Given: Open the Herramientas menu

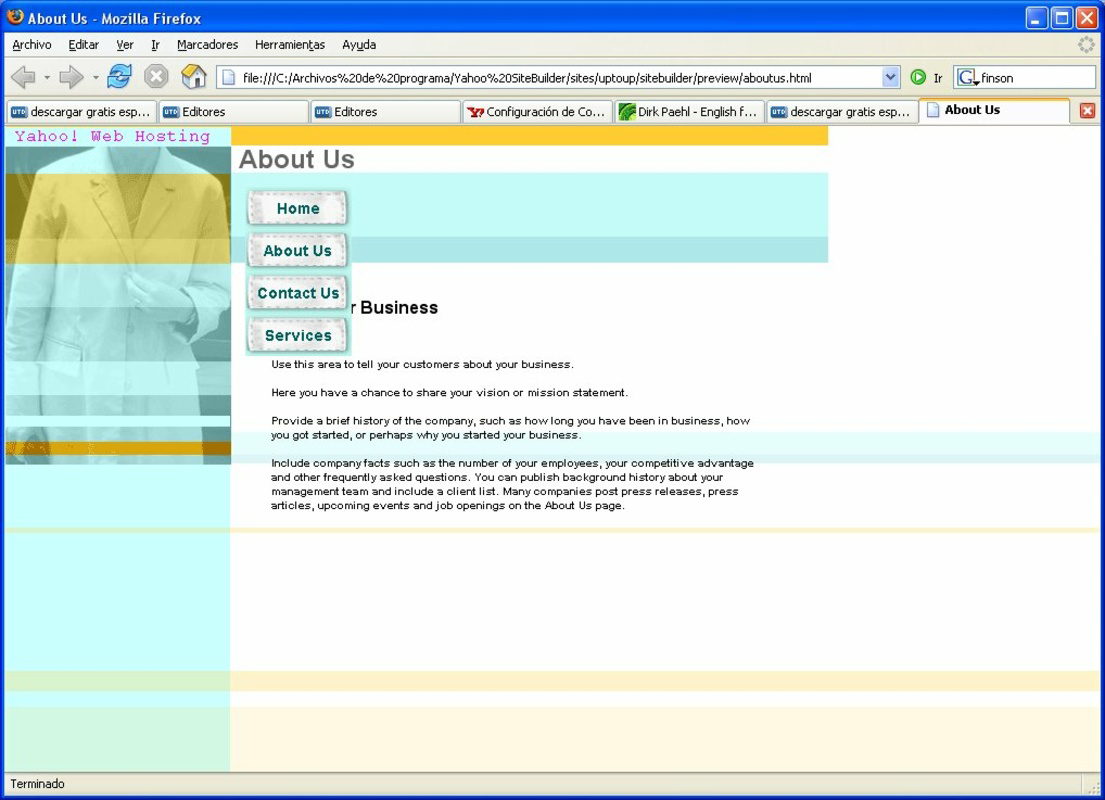Looking at the screenshot, I should 290,44.
